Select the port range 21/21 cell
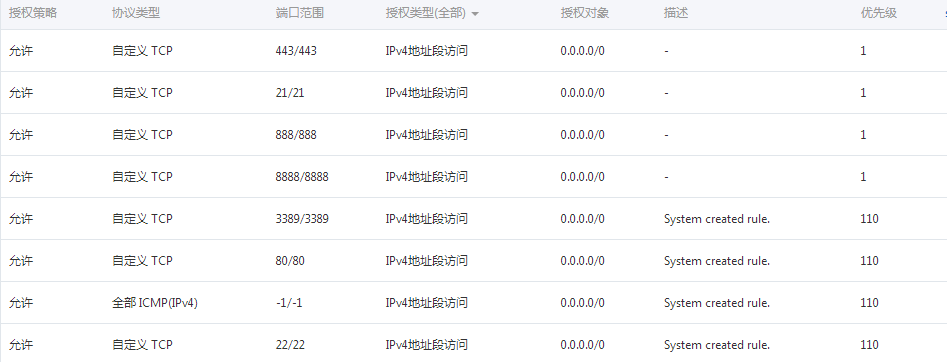 pyautogui.click(x=290, y=92)
